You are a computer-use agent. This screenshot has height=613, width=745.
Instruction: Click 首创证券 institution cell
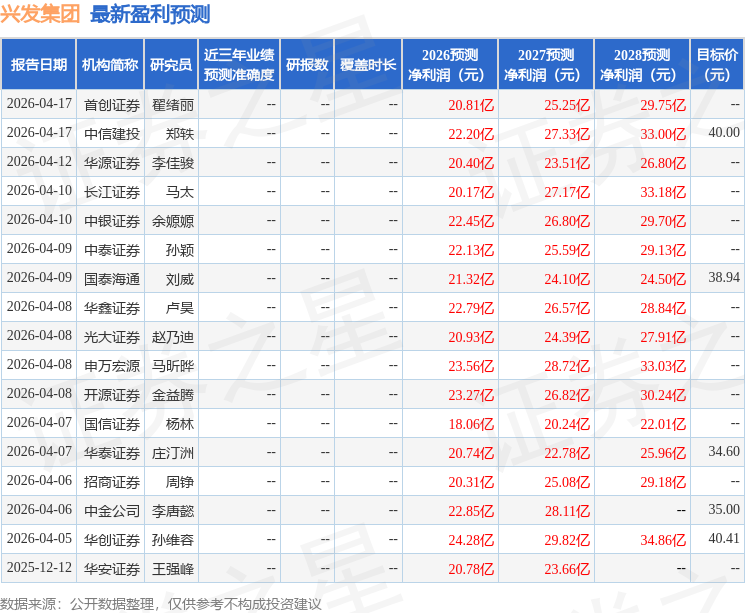(112, 105)
